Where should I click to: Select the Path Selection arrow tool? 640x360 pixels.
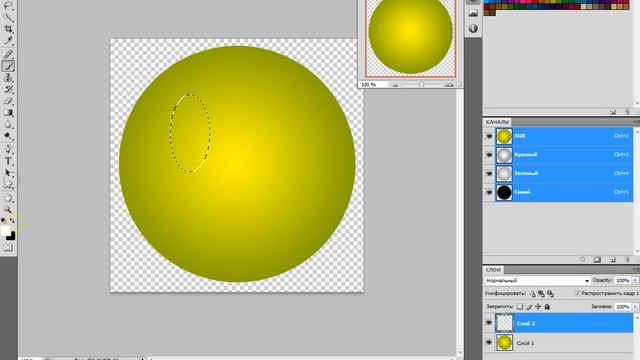click(8, 173)
